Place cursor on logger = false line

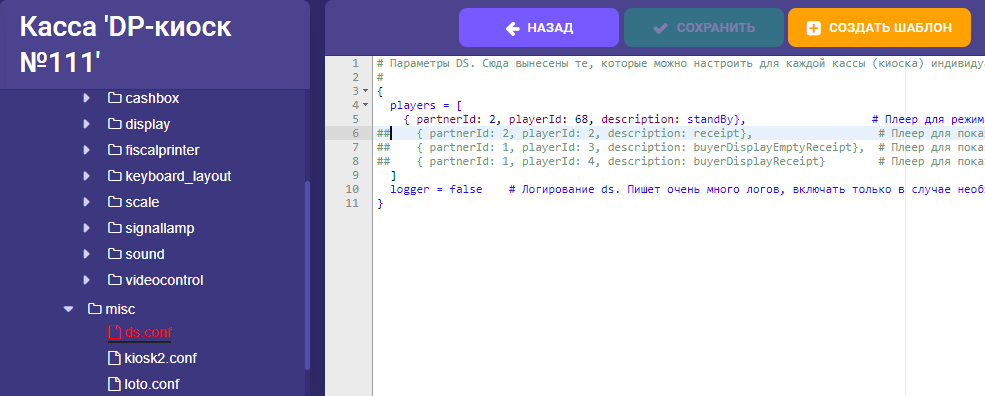tap(436, 189)
